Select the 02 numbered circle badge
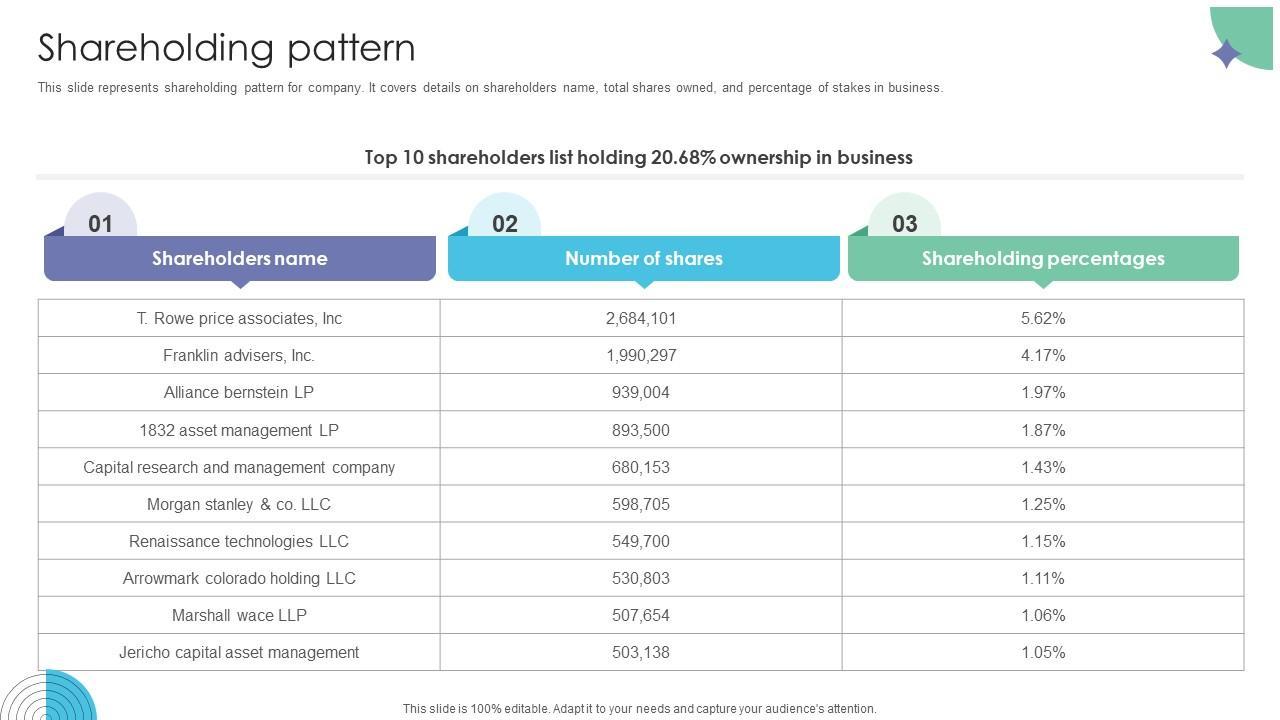Image resolution: width=1280 pixels, height=720 pixels. 505,222
